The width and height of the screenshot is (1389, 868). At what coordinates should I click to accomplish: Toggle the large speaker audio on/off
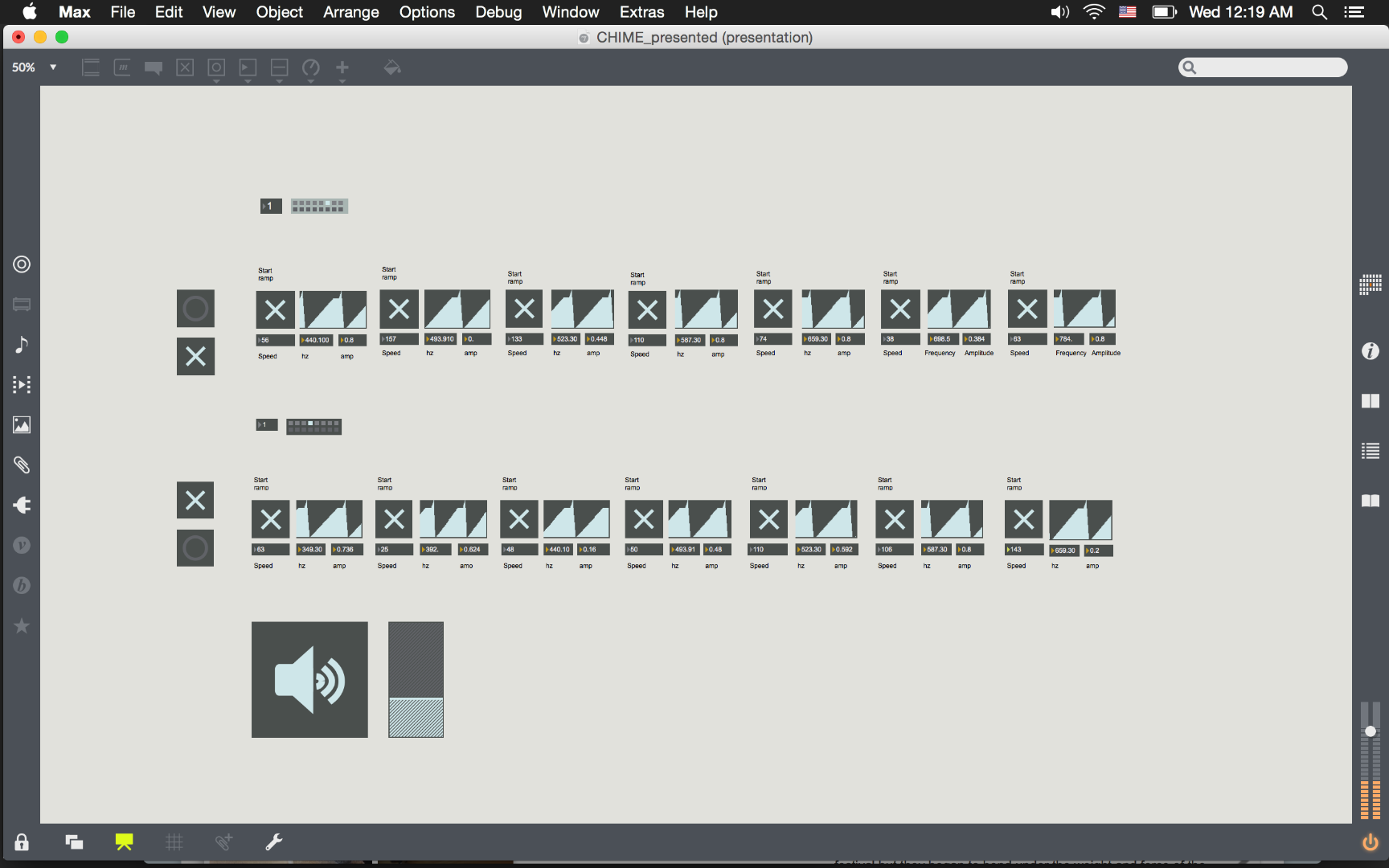(x=309, y=680)
